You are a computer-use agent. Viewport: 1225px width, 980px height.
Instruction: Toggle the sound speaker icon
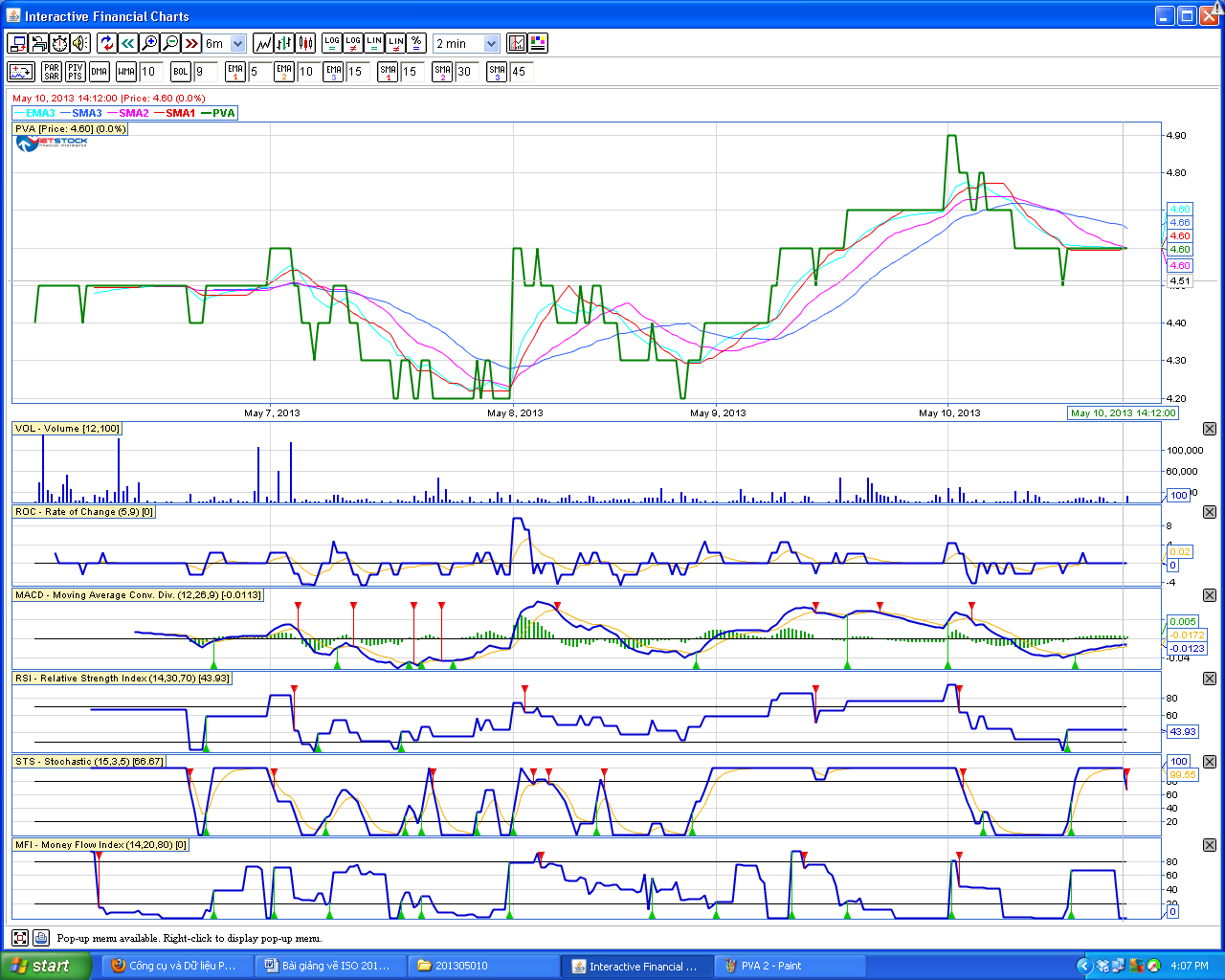coord(80,43)
